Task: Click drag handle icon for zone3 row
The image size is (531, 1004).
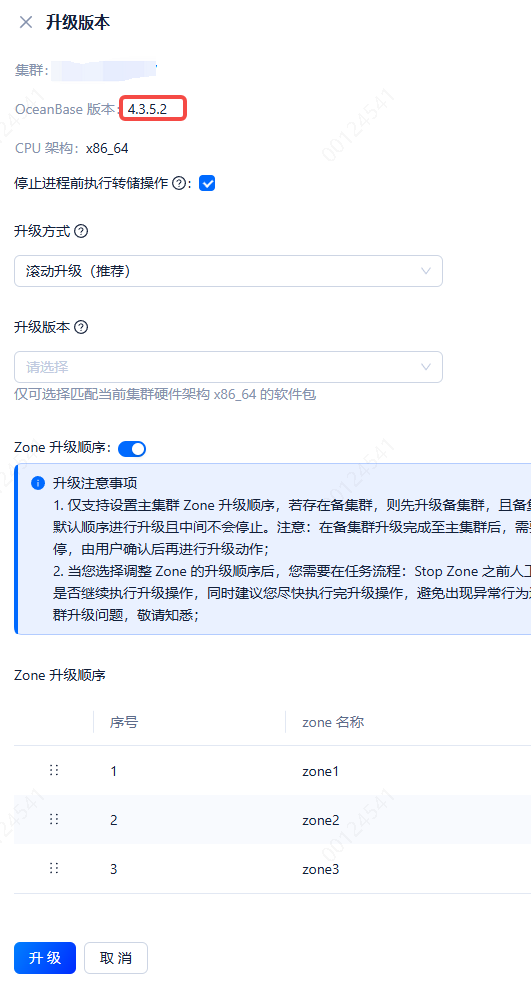Action: click(x=54, y=868)
